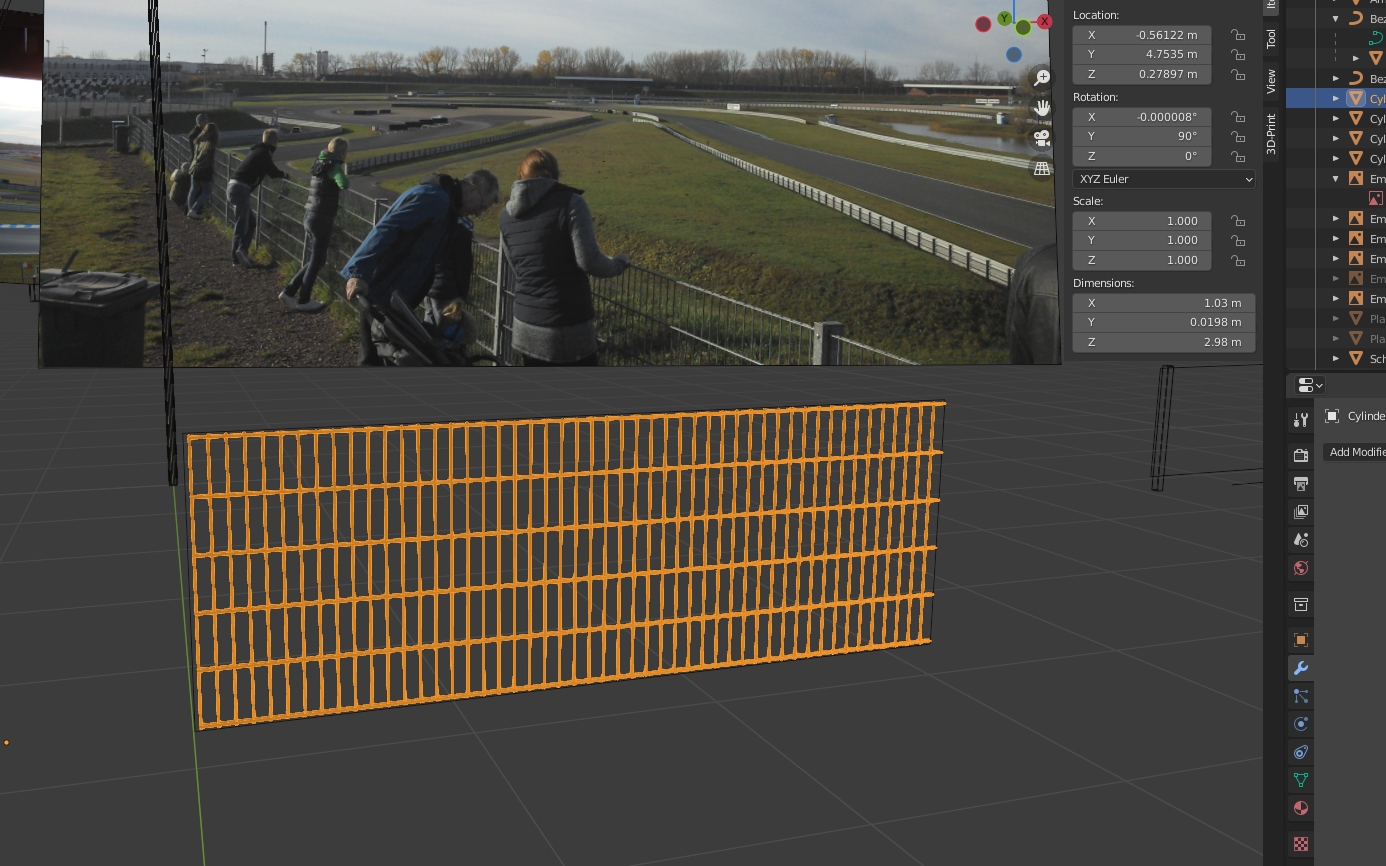Collapse the expanded Em row in outliner
The image size is (1386, 866).
coord(1336,178)
